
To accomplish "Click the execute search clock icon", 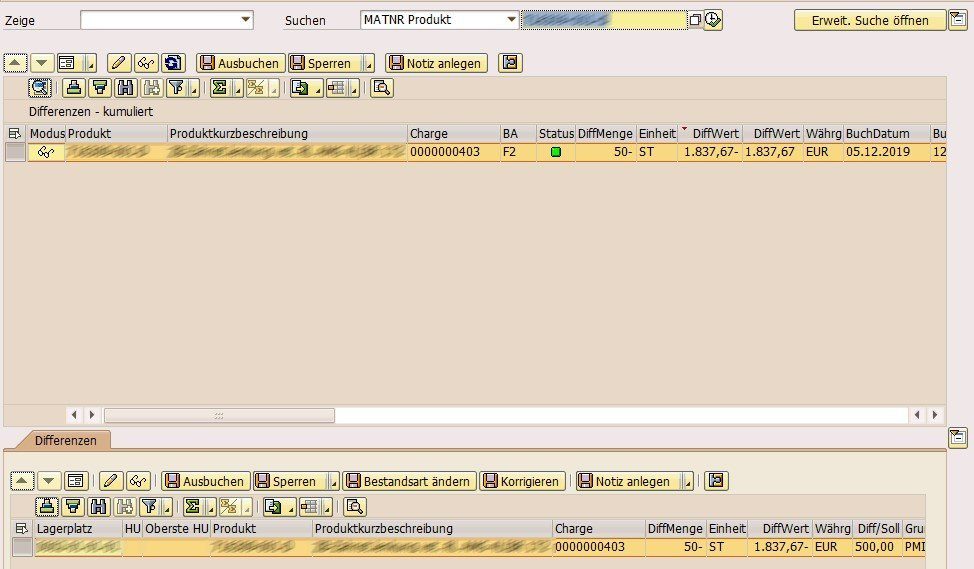I will click(x=712, y=20).
